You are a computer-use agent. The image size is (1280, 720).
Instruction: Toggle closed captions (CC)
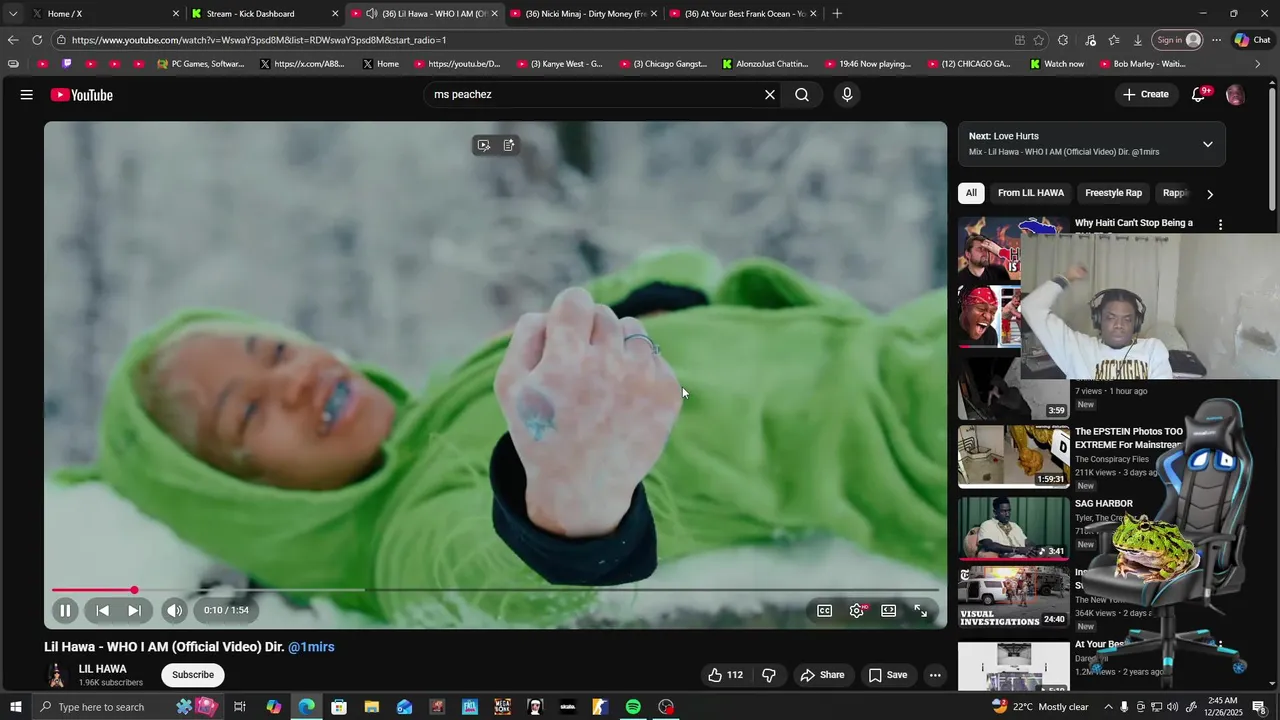tap(825, 611)
